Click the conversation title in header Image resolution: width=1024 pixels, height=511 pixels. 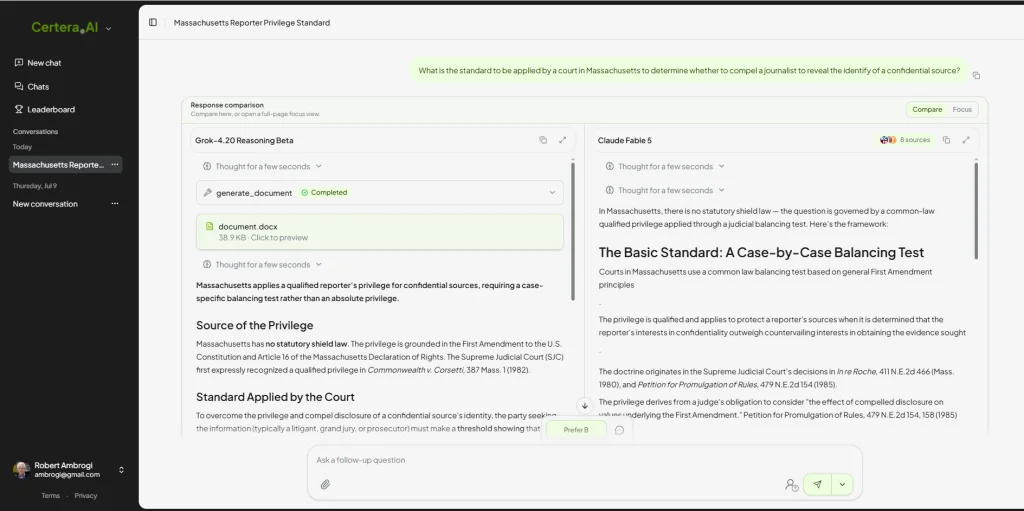tap(251, 22)
